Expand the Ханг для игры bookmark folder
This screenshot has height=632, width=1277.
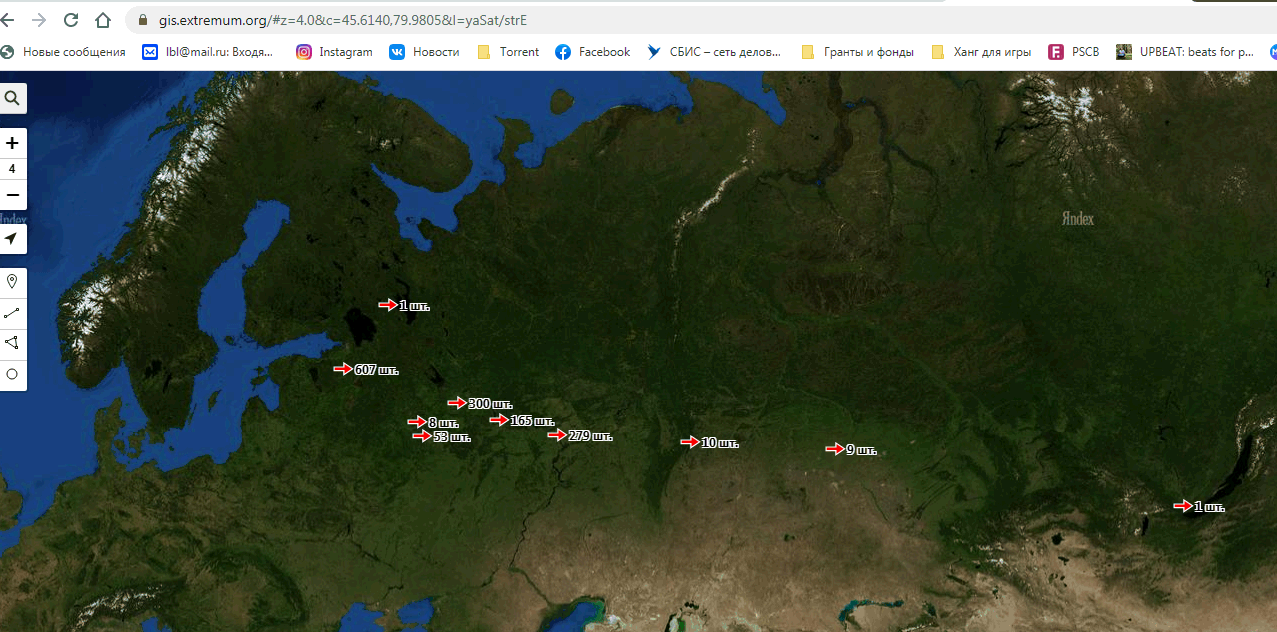[x=980, y=52]
